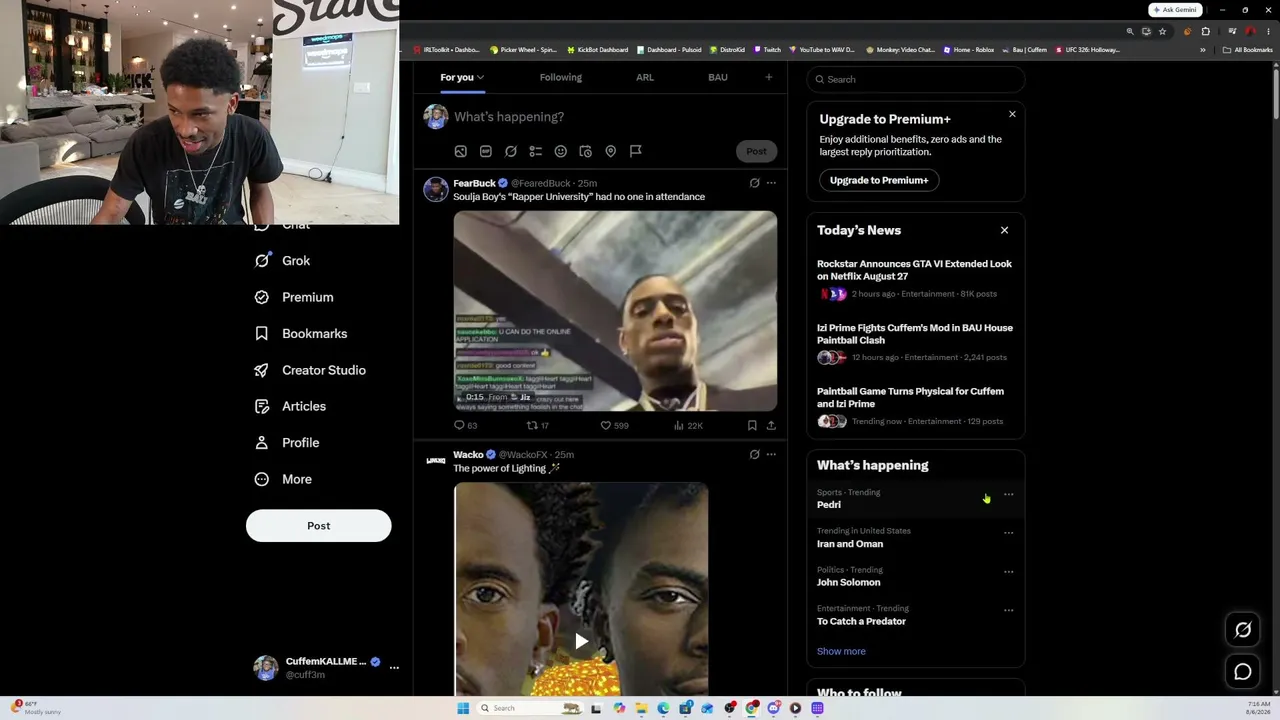1280x720 pixels.
Task: Click Grok icon on Wacko's post
Action: click(x=755, y=455)
